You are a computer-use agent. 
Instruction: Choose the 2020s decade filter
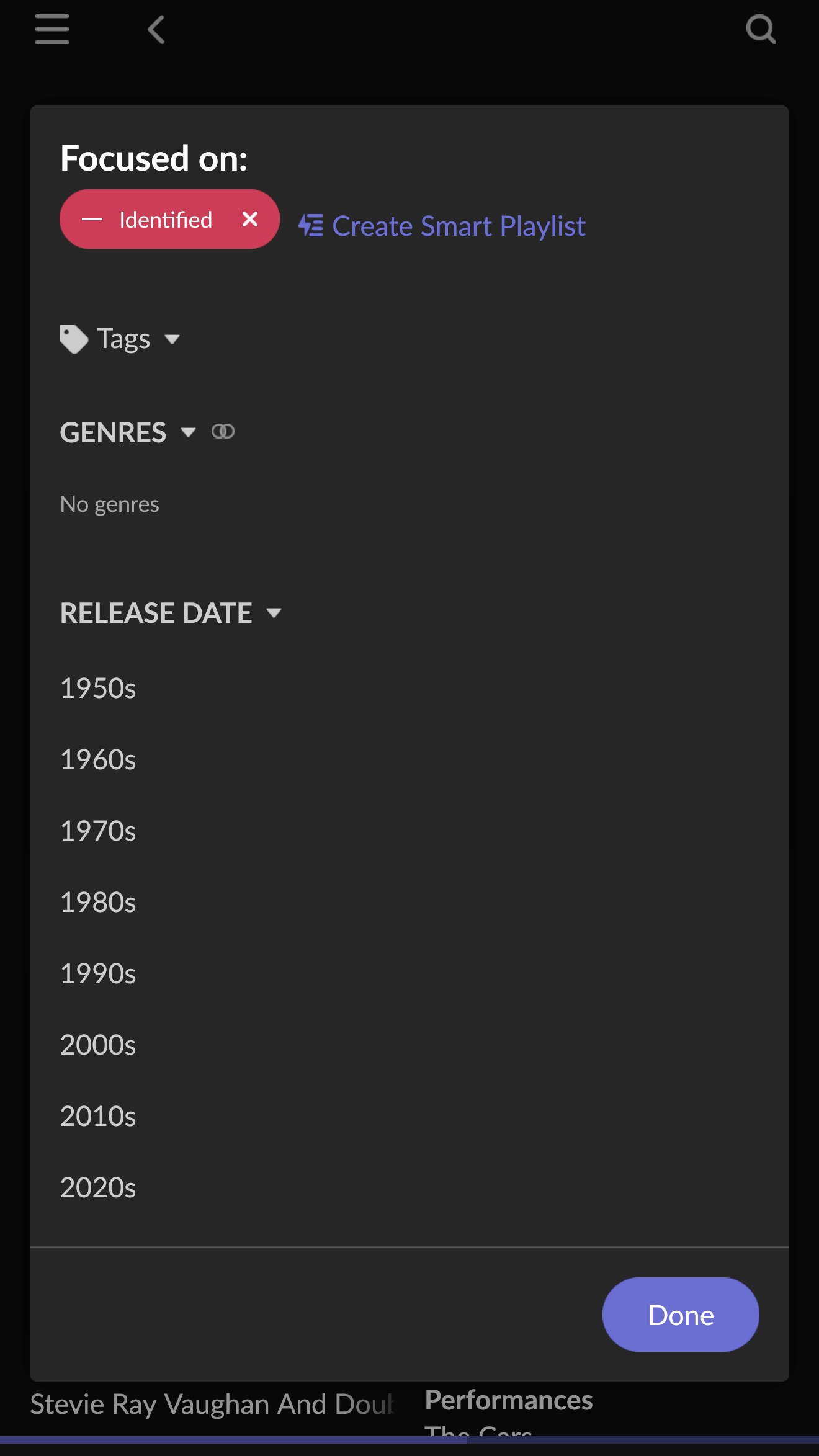98,1187
